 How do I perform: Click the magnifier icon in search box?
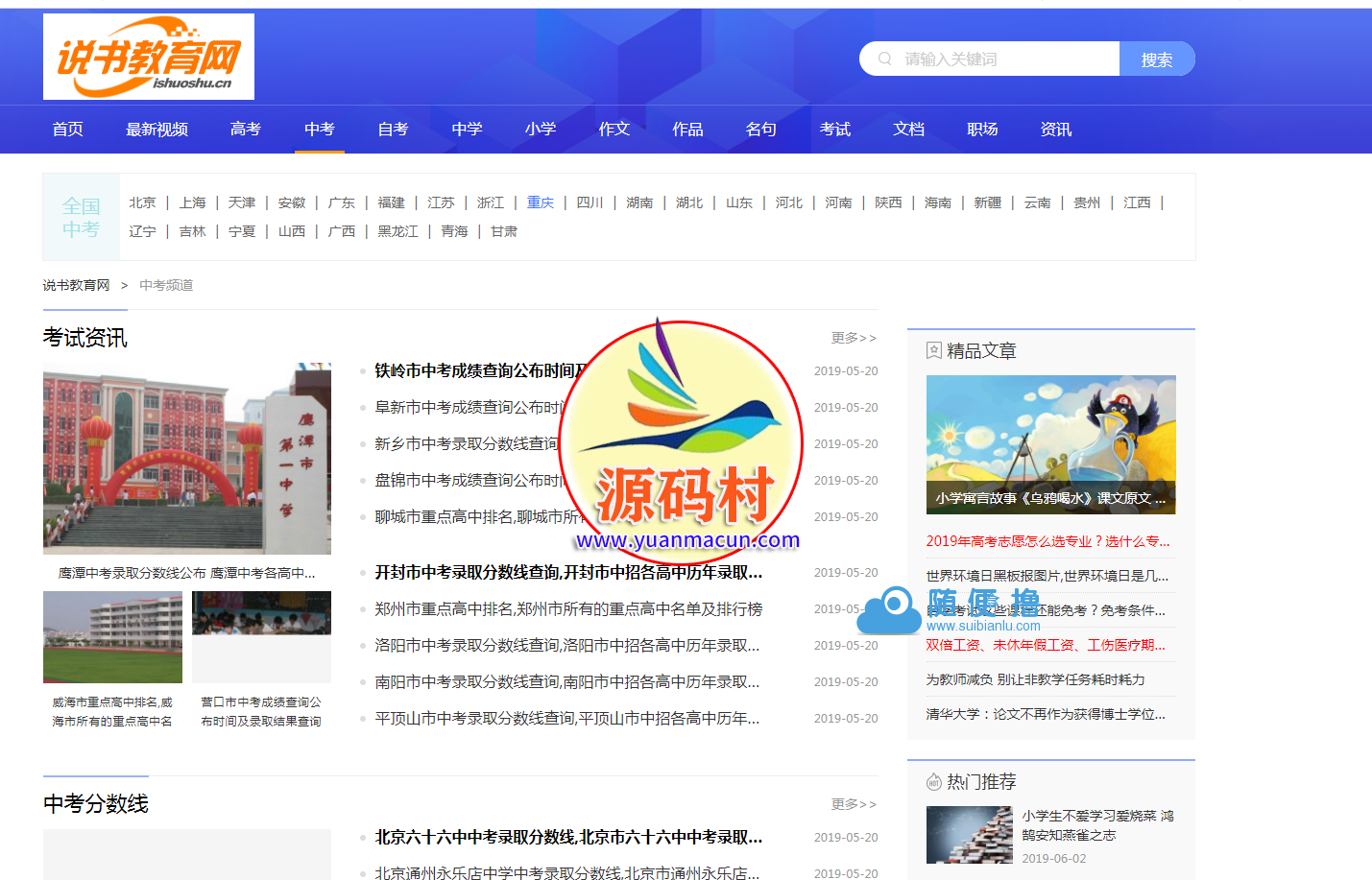pyautogui.click(x=884, y=59)
